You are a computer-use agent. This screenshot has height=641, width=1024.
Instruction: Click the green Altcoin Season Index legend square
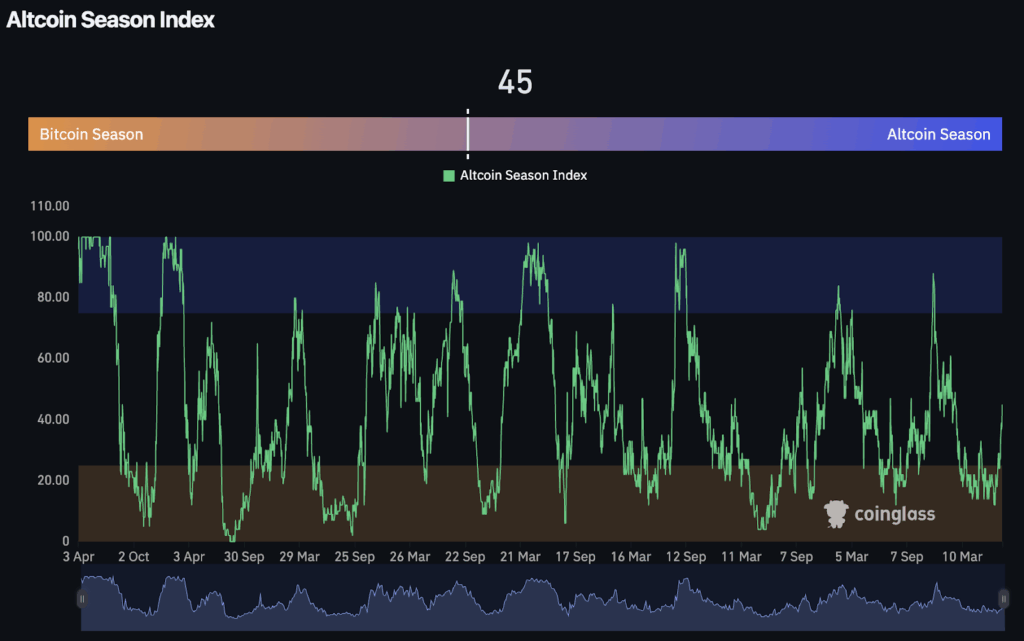click(x=449, y=176)
